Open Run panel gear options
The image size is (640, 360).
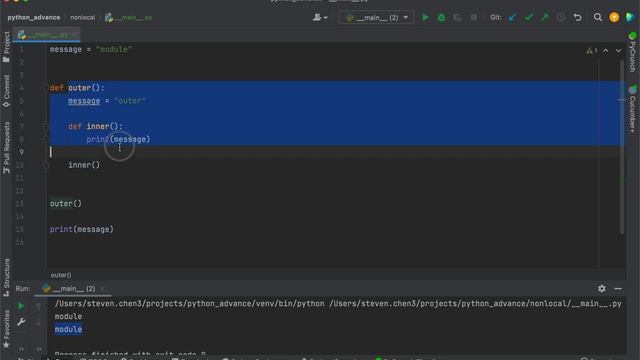602,289
